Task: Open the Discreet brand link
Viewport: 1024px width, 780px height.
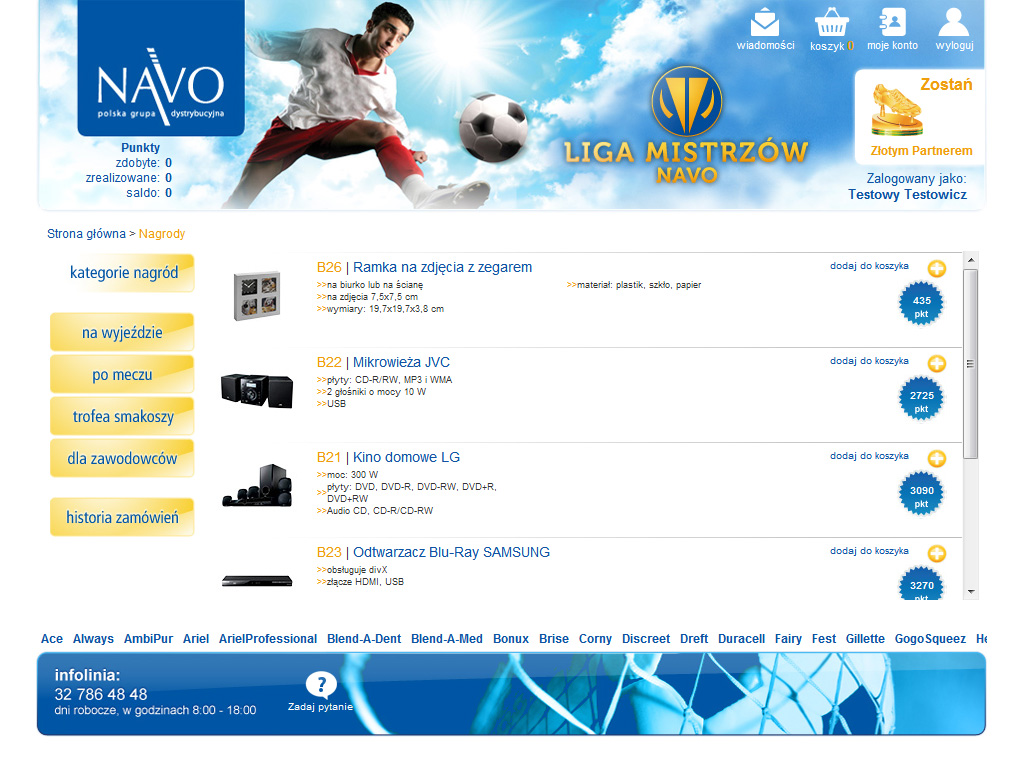Action: pyautogui.click(x=646, y=639)
